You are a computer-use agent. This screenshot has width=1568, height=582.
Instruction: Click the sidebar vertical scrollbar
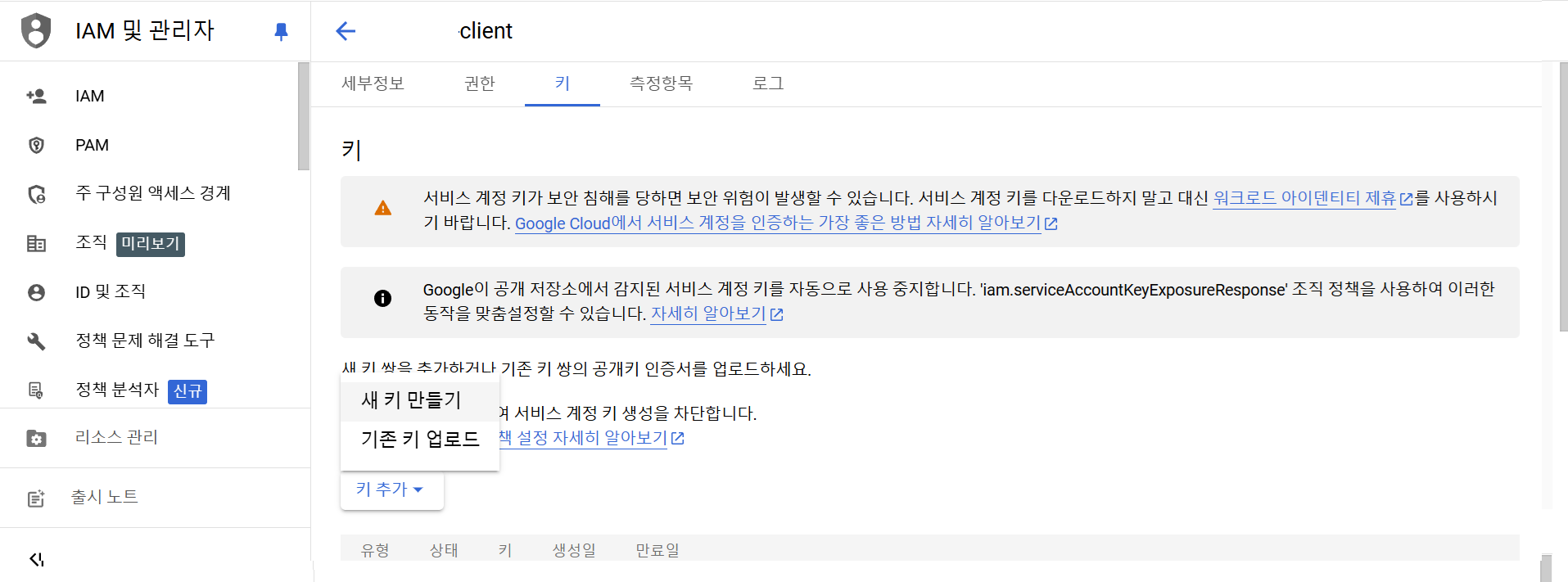coord(304,116)
